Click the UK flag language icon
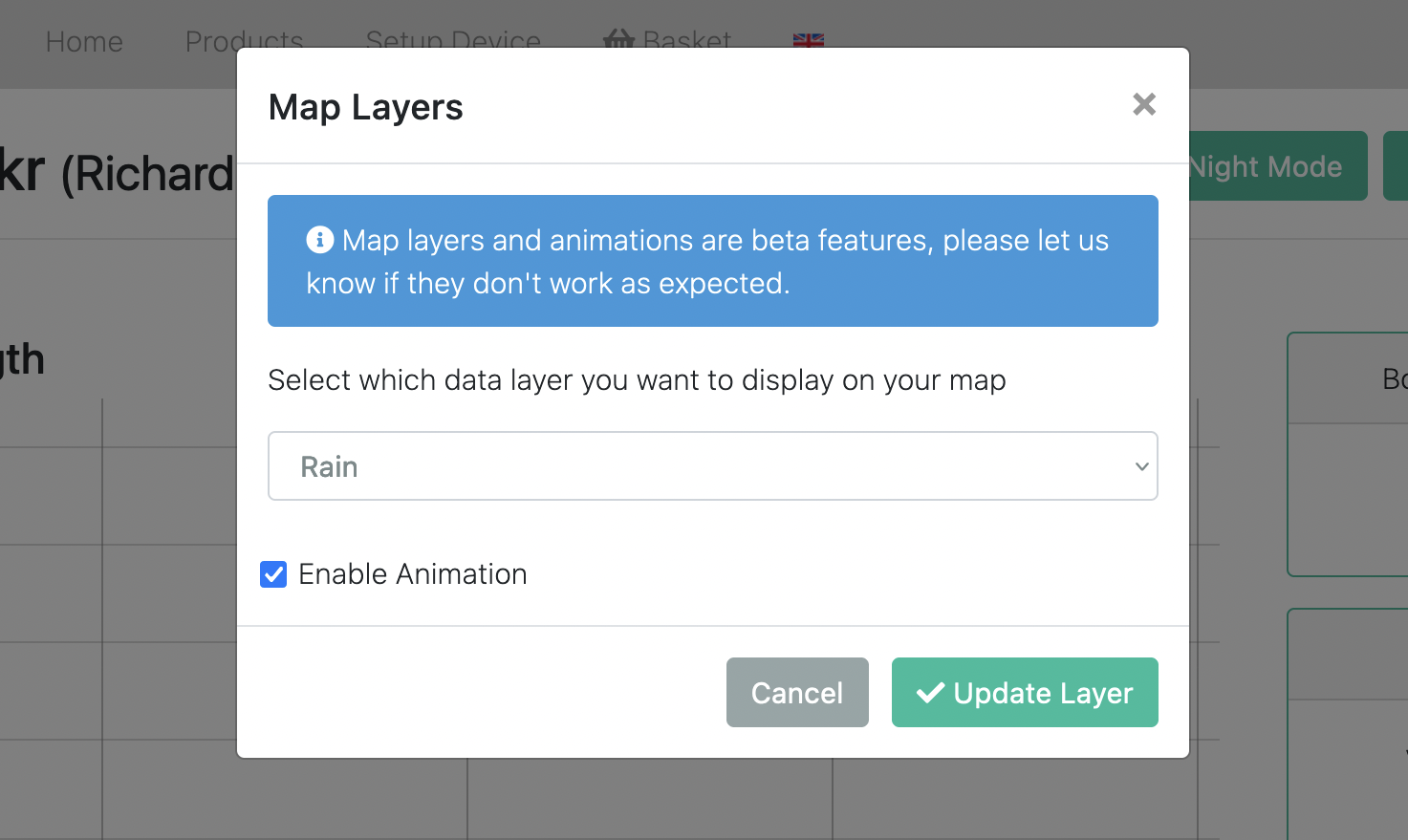This screenshot has width=1408, height=840. click(808, 40)
